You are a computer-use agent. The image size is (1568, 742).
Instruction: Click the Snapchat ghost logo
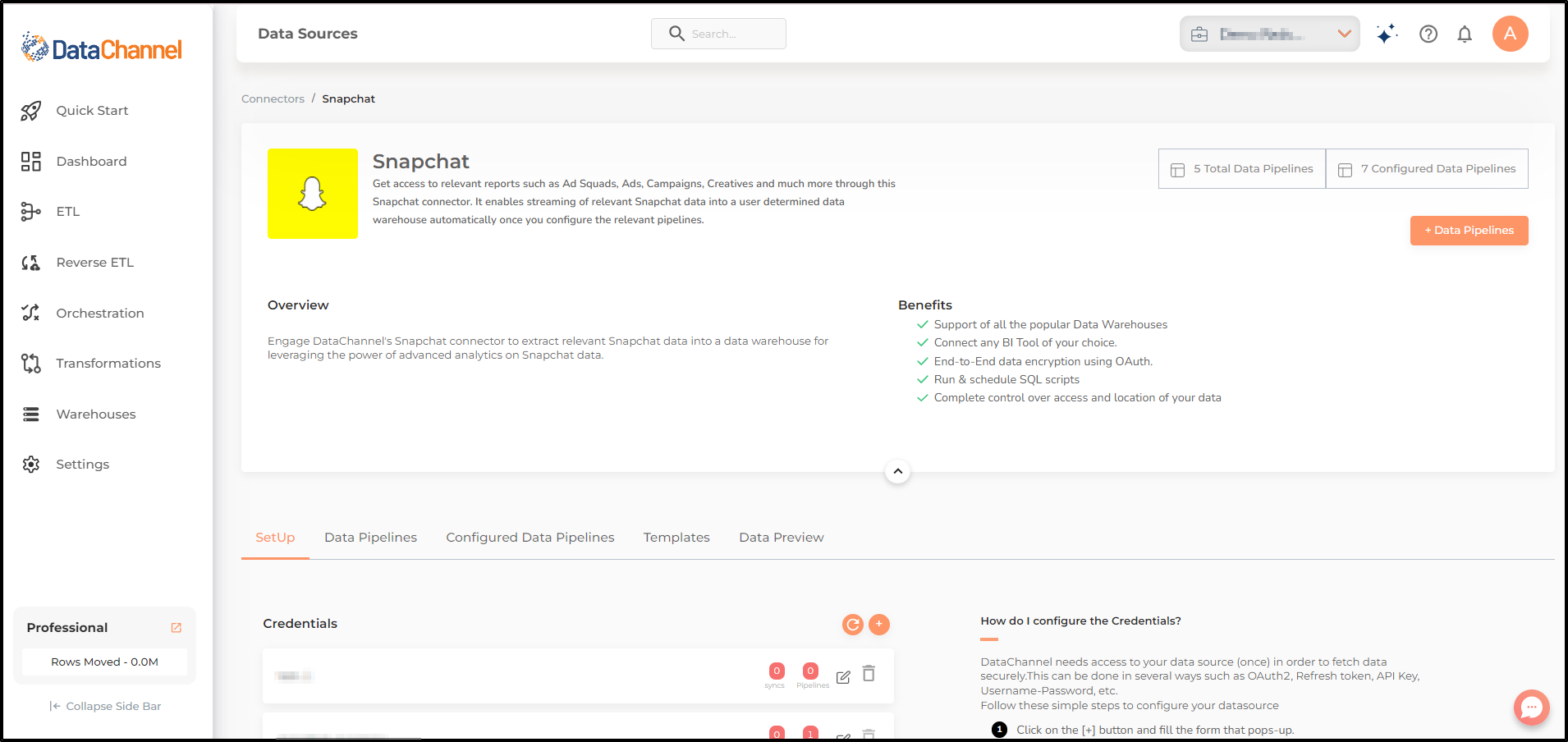[x=313, y=194]
